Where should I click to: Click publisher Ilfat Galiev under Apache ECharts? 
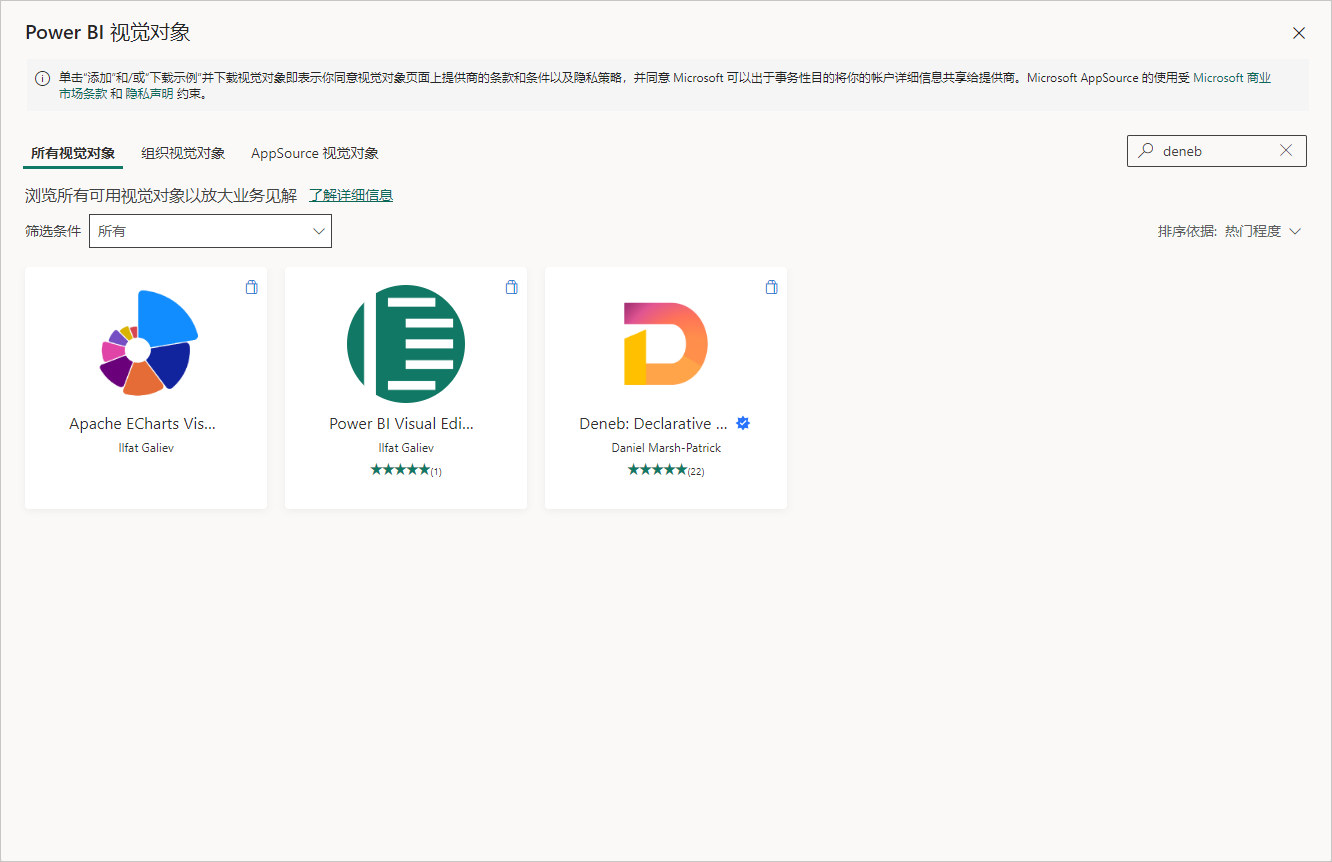pyautogui.click(x=146, y=448)
